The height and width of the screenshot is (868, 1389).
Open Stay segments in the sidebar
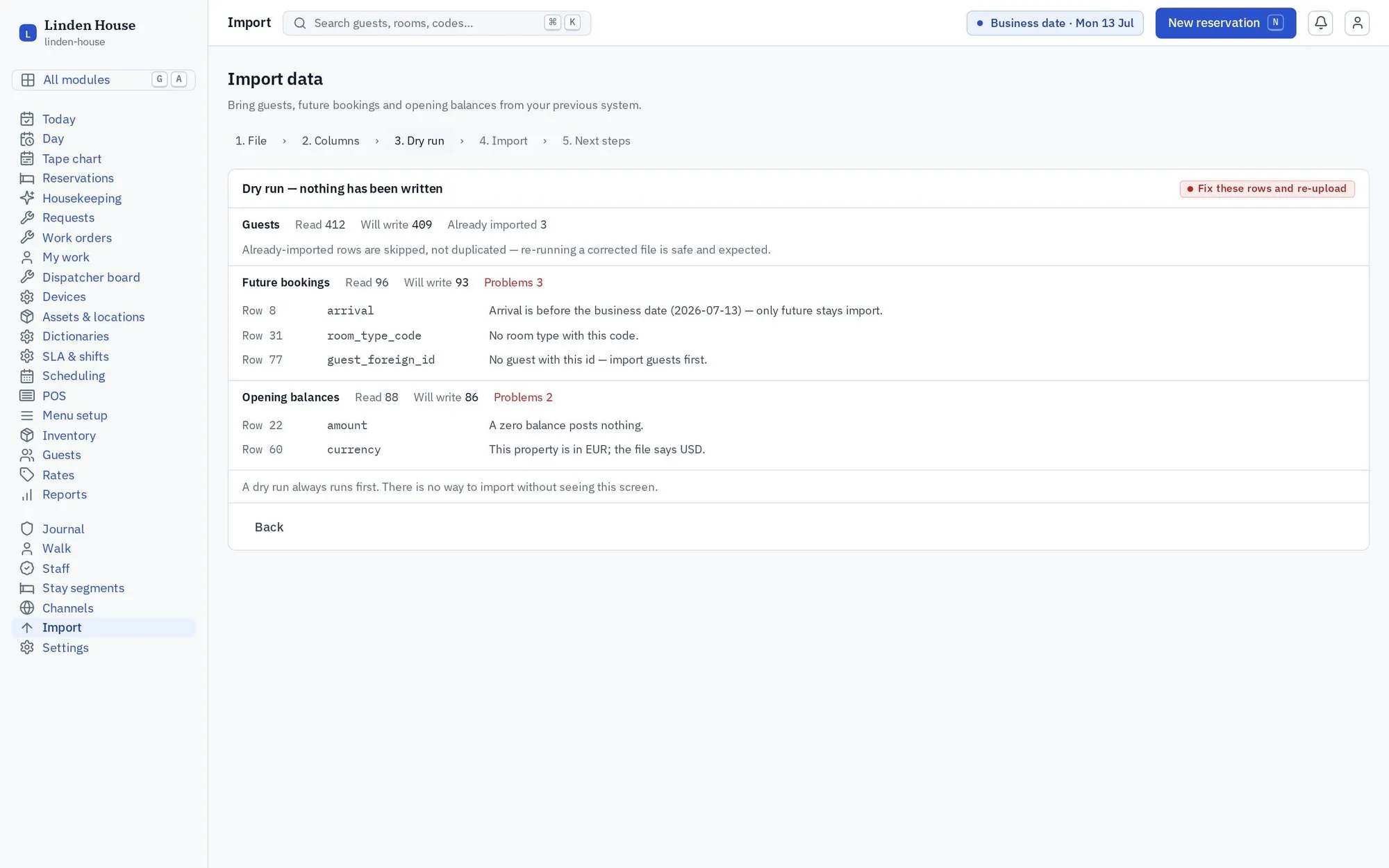pyautogui.click(x=103, y=588)
